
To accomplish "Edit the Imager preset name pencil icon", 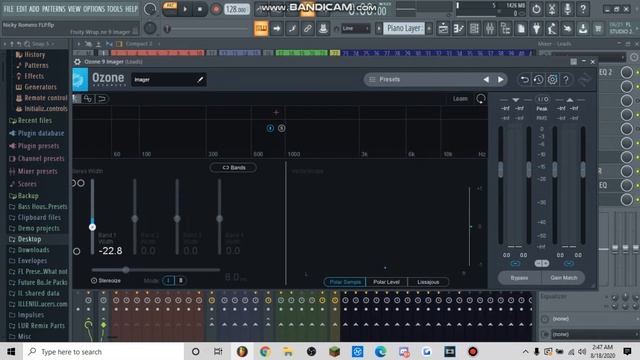I will coord(200,80).
